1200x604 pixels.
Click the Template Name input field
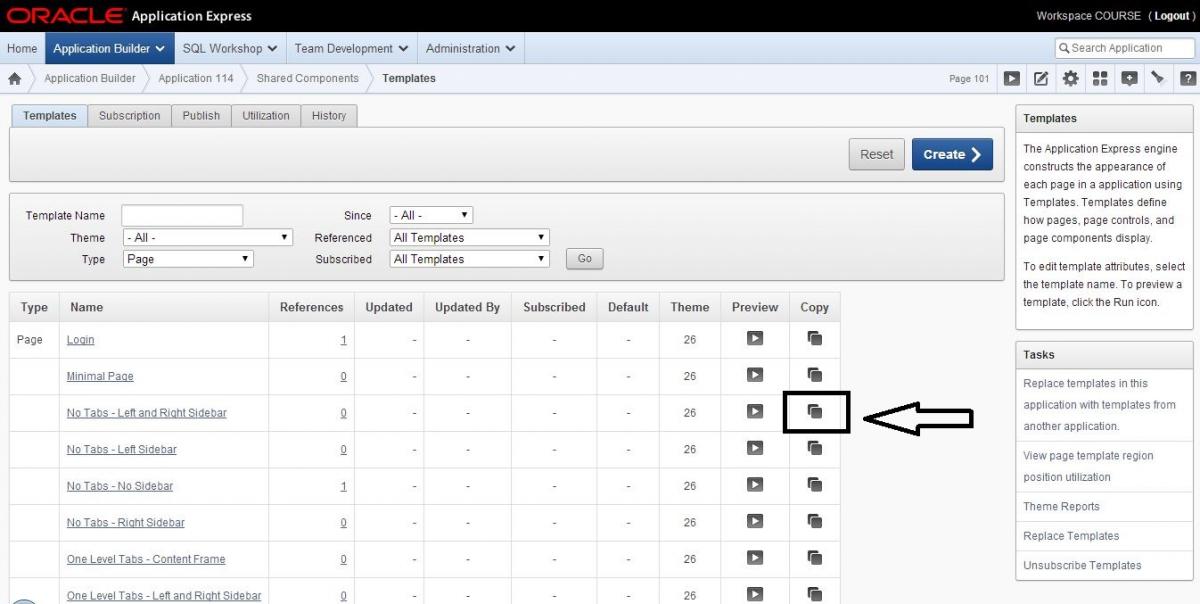tap(182, 215)
